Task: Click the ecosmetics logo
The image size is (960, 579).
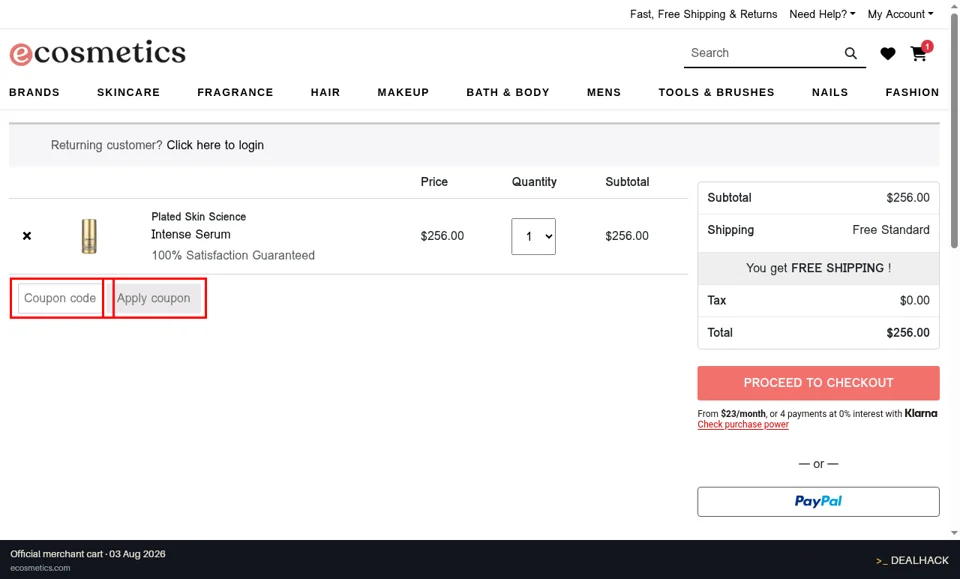Action: click(x=97, y=53)
